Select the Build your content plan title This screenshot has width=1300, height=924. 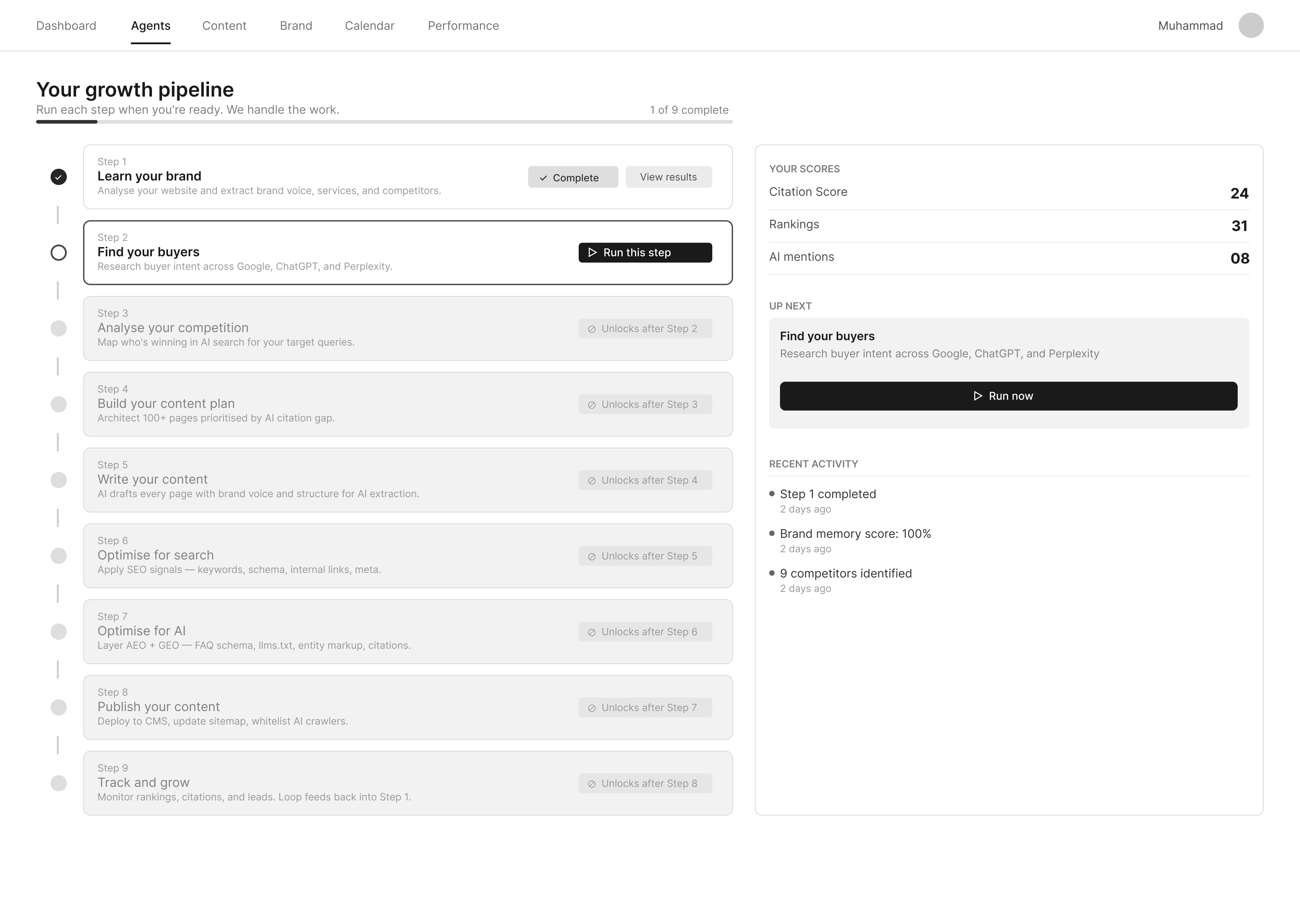point(166,403)
